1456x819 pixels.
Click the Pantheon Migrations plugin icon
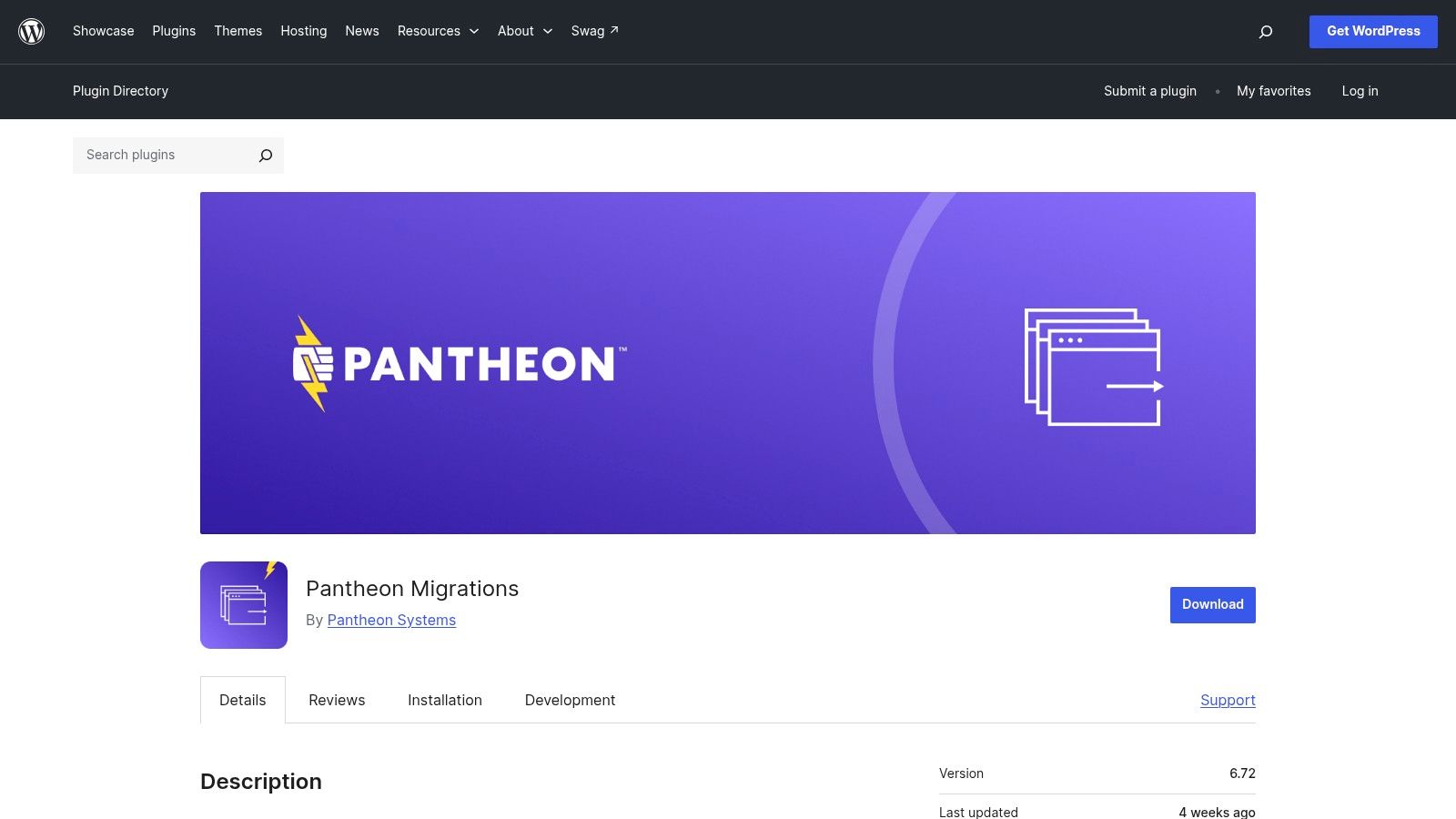[x=244, y=605]
